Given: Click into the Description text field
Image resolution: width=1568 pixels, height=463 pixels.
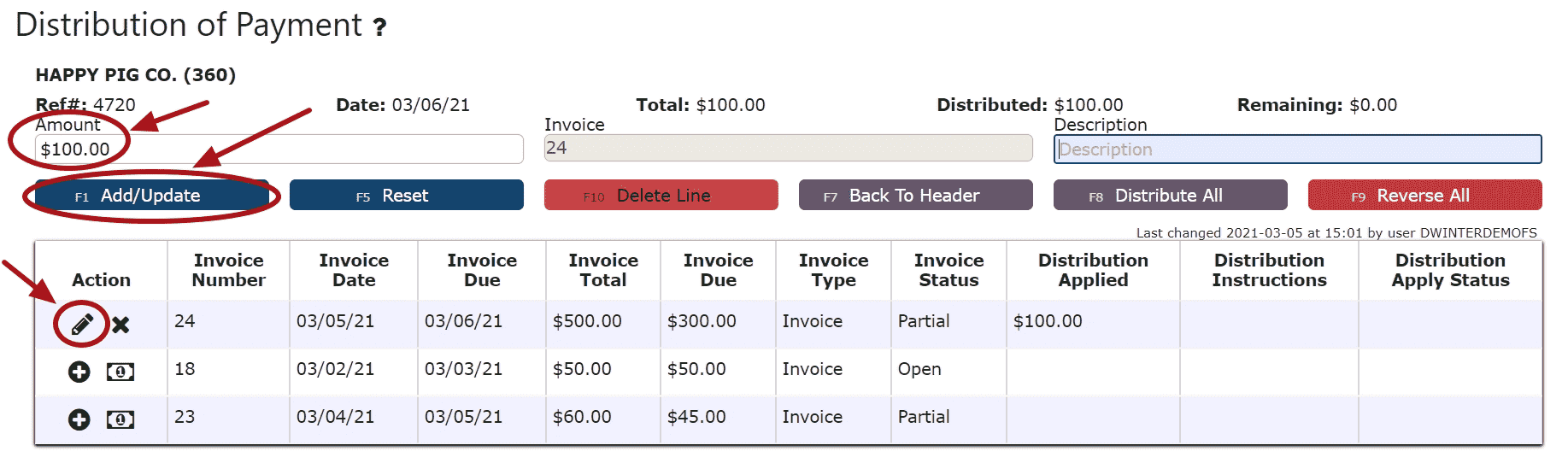Looking at the screenshot, I should coord(1297,149).
